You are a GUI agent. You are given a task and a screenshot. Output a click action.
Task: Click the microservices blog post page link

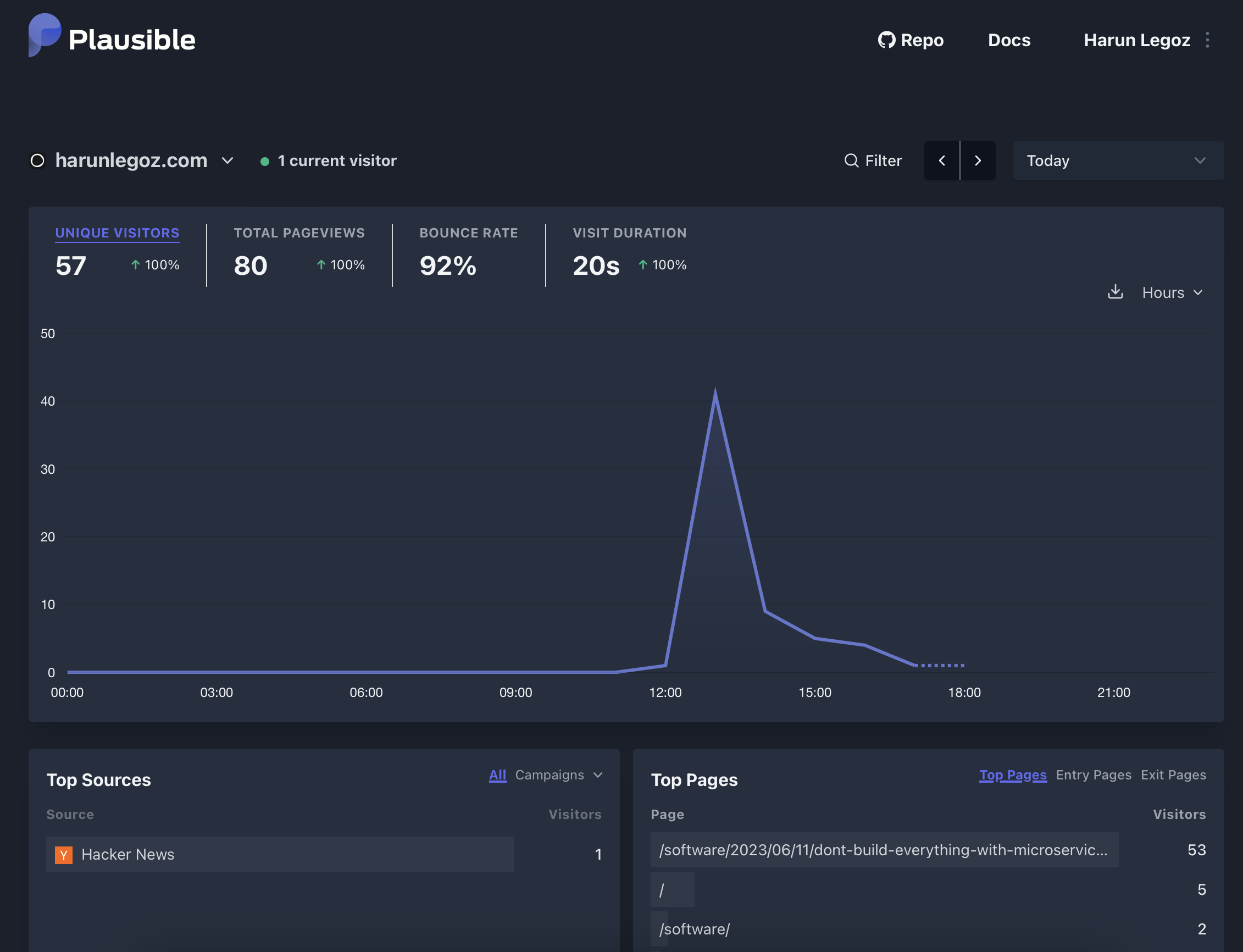tap(882, 850)
